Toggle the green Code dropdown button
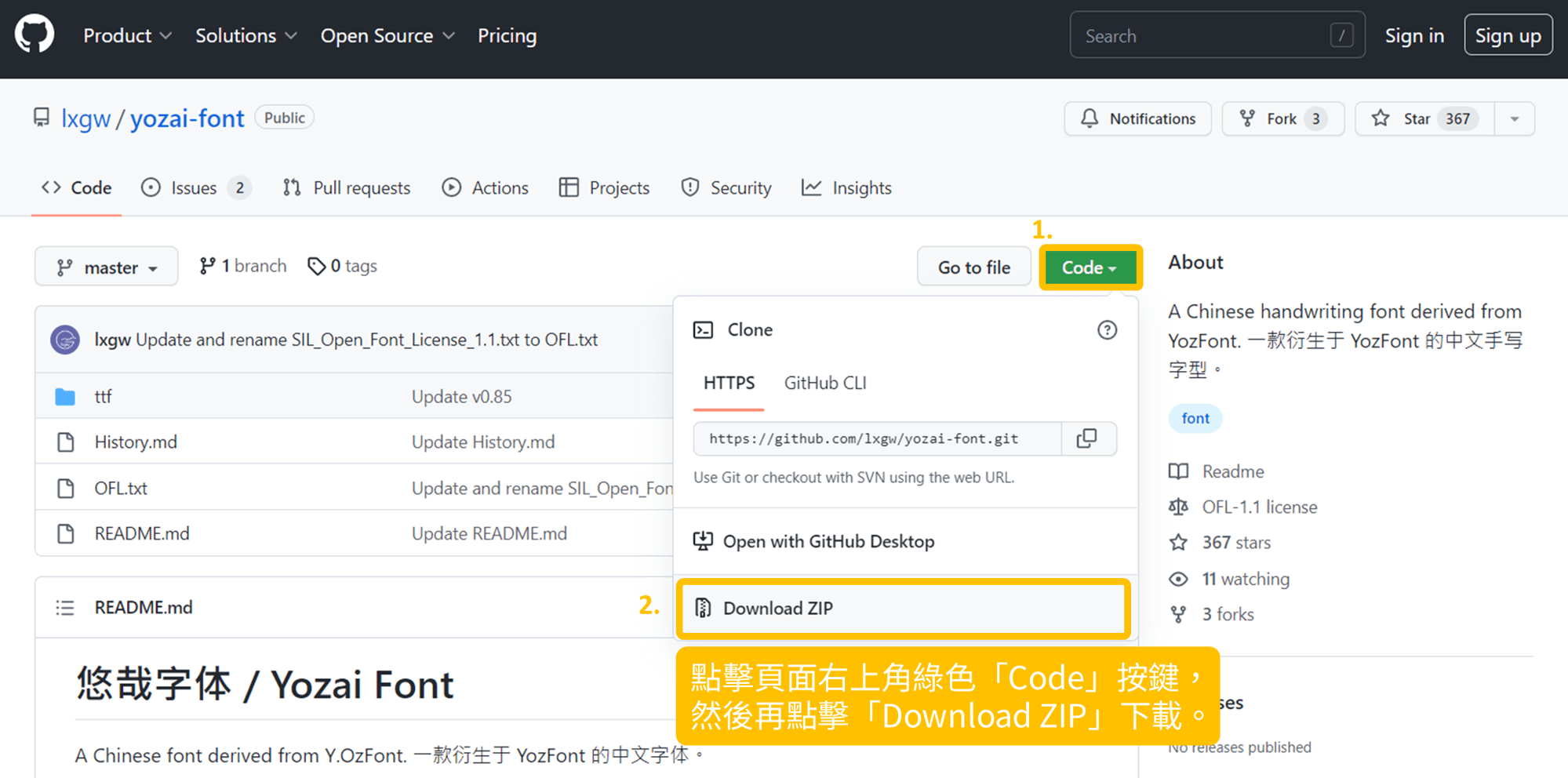Image resolution: width=1568 pixels, height=778 pixels. (x=1089, y=267)
